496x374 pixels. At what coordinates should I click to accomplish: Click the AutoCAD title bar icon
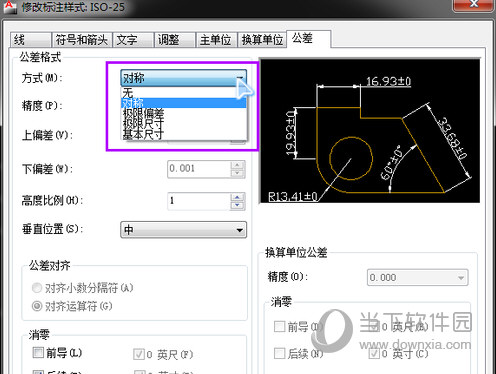click(x=10, y=7)
